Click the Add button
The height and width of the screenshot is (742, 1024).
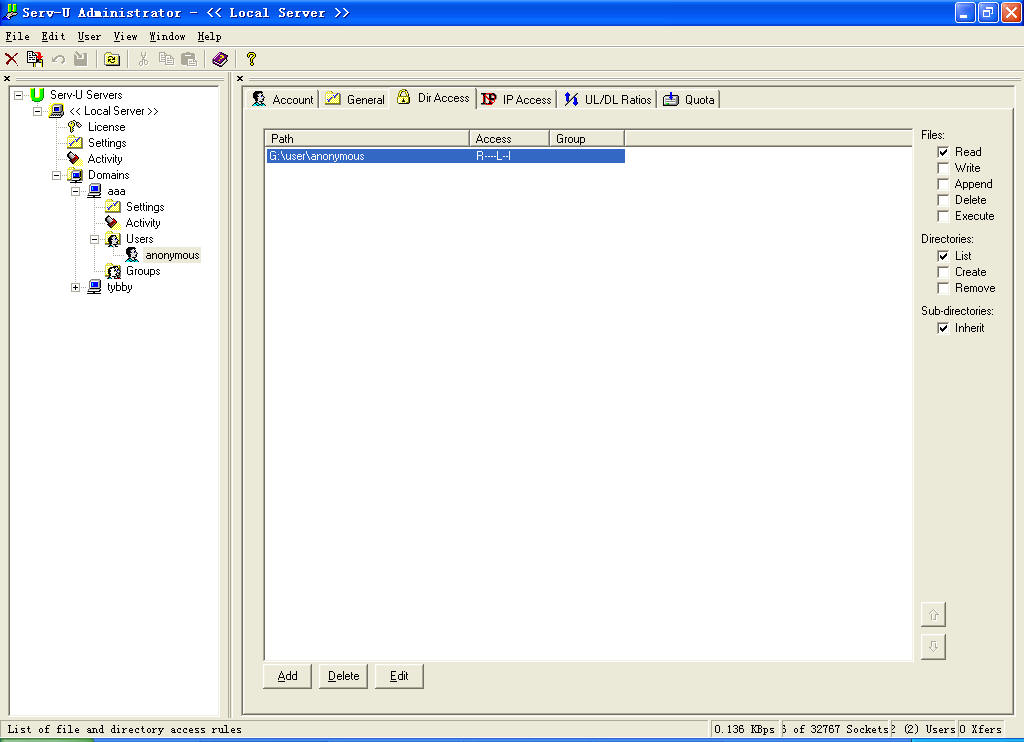[287, 676]
